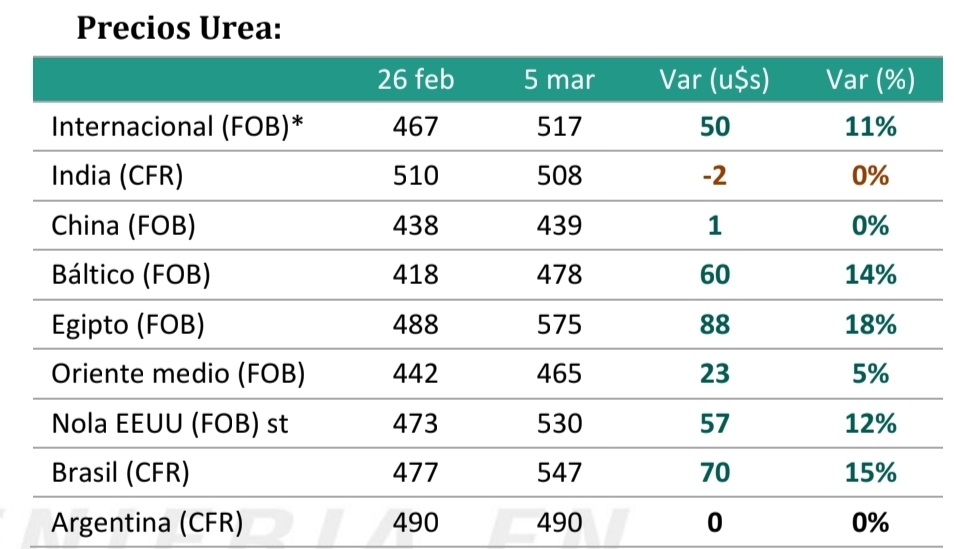Click the "Oriente medio (FOB)" row label
954x549 pixels.
click(x=178, y=374)
